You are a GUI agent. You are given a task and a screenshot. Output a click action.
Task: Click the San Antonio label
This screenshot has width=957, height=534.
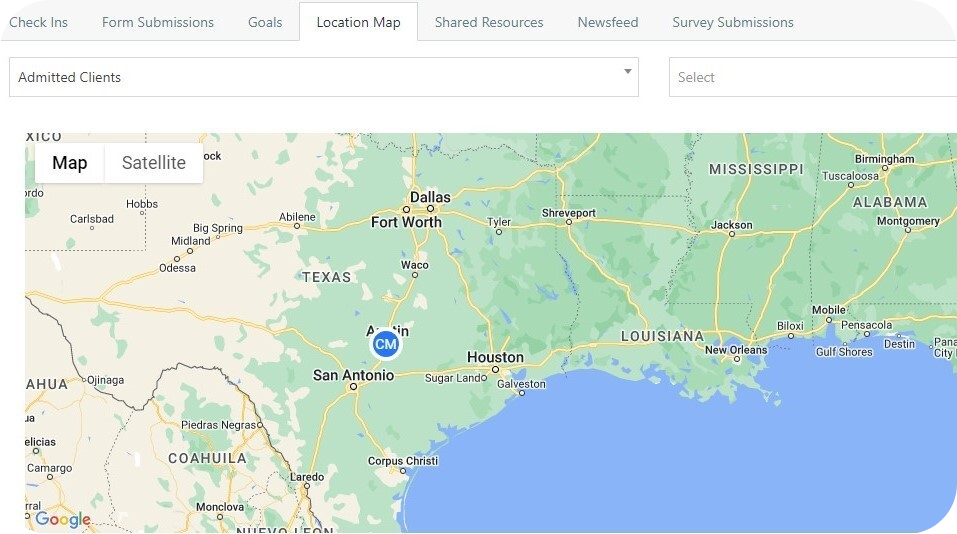(x=353, y=375)
